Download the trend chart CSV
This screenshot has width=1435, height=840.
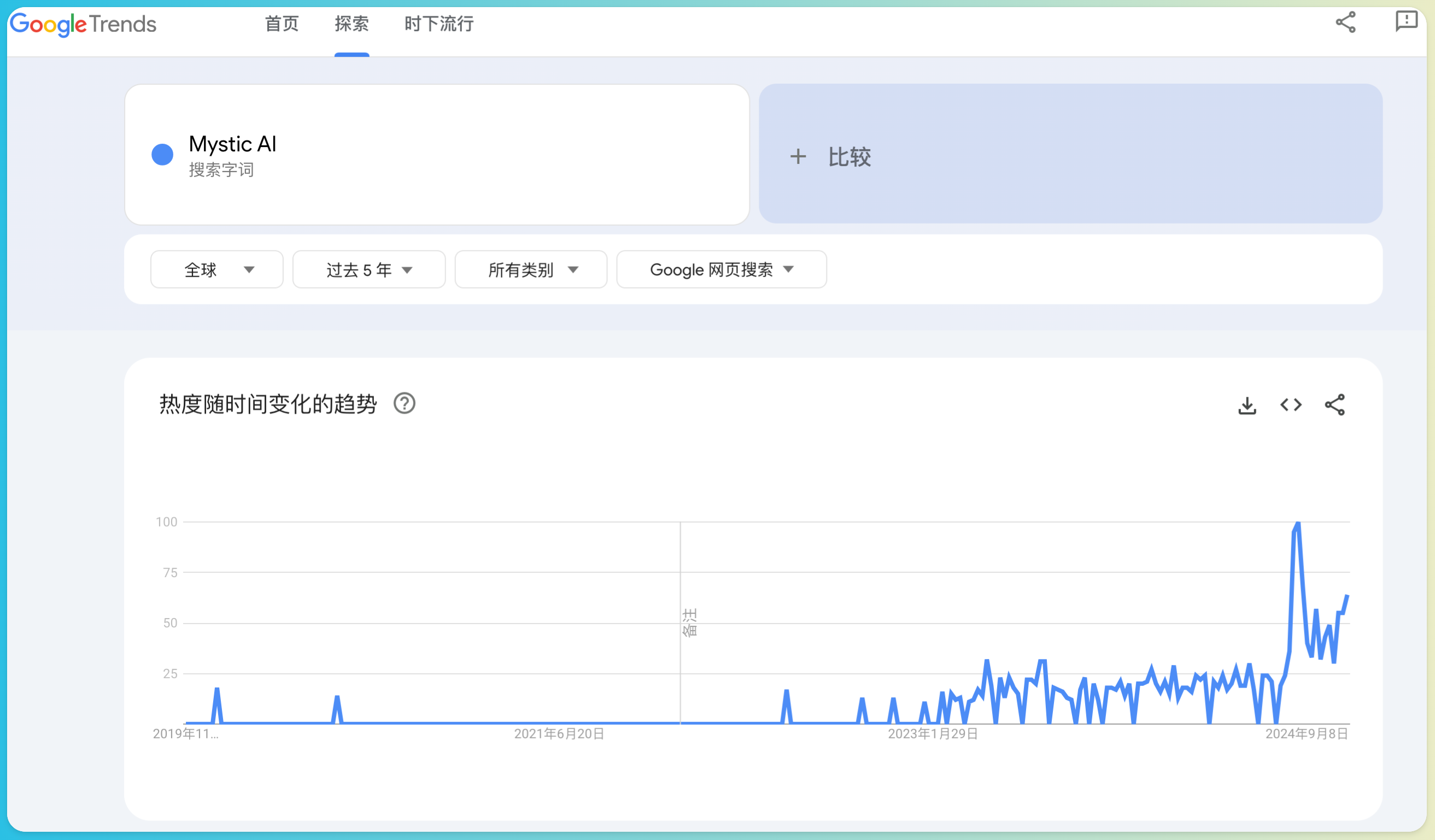click(1247, 405)
